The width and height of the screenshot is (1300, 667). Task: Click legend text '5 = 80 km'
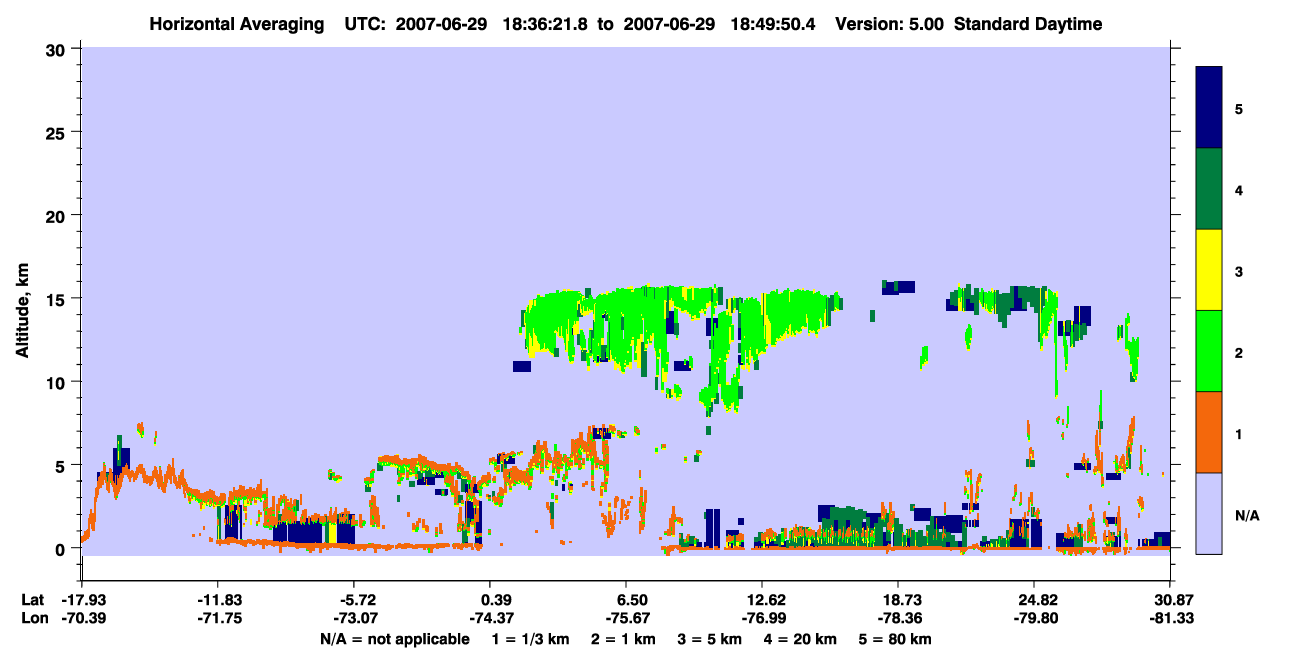896,639
